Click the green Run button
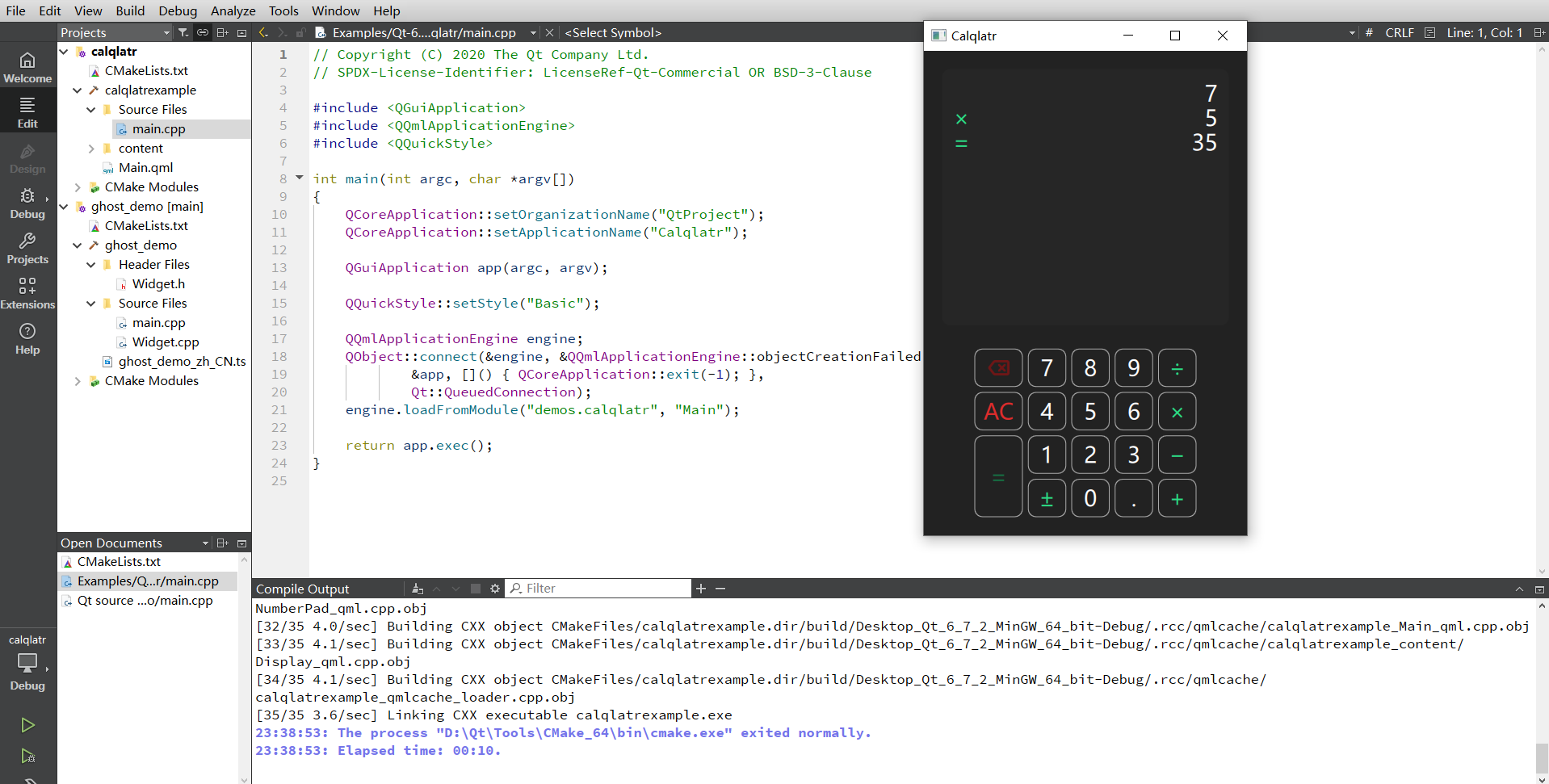 pos(27,725)
